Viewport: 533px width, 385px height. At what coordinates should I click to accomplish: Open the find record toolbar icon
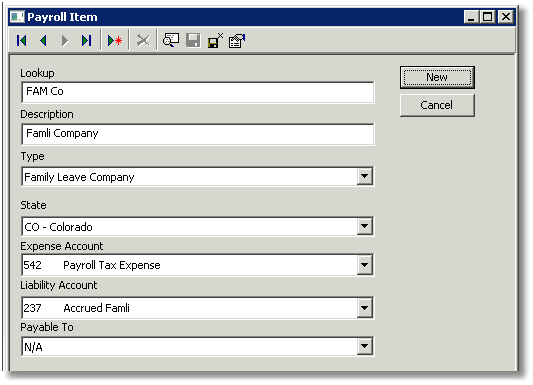(x=171, y=40)
